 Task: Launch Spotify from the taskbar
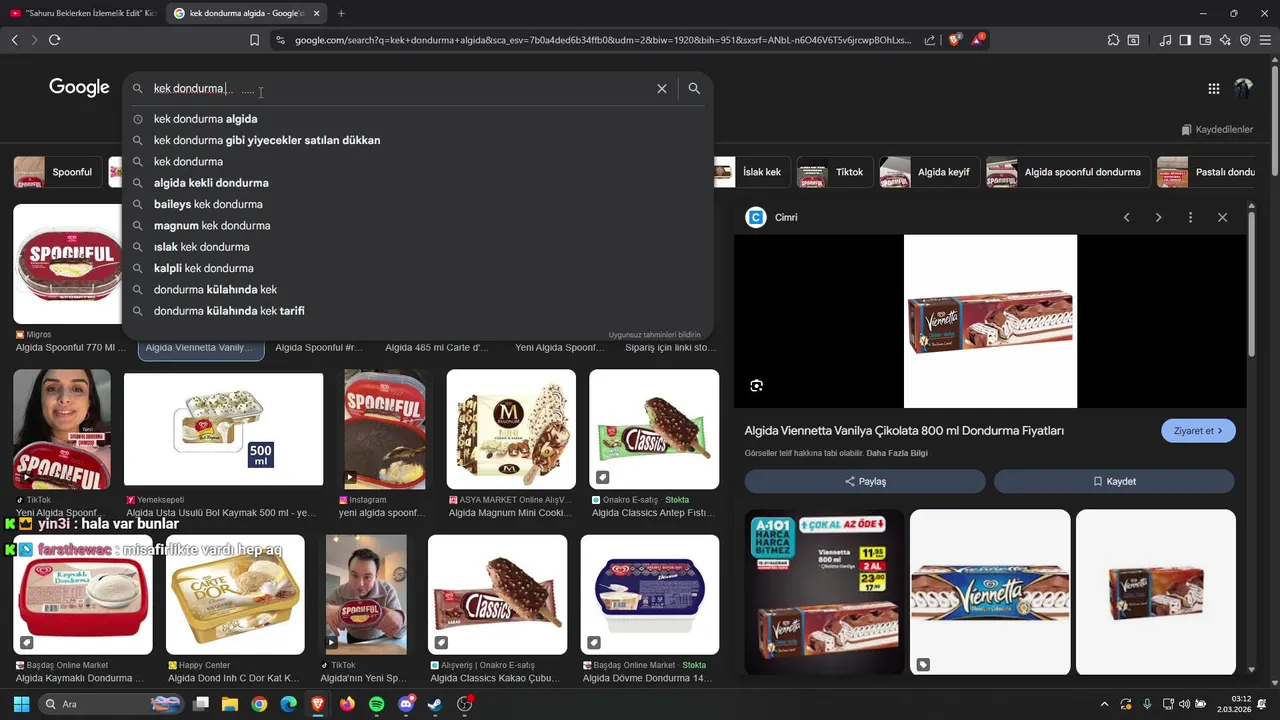[376, 704]
